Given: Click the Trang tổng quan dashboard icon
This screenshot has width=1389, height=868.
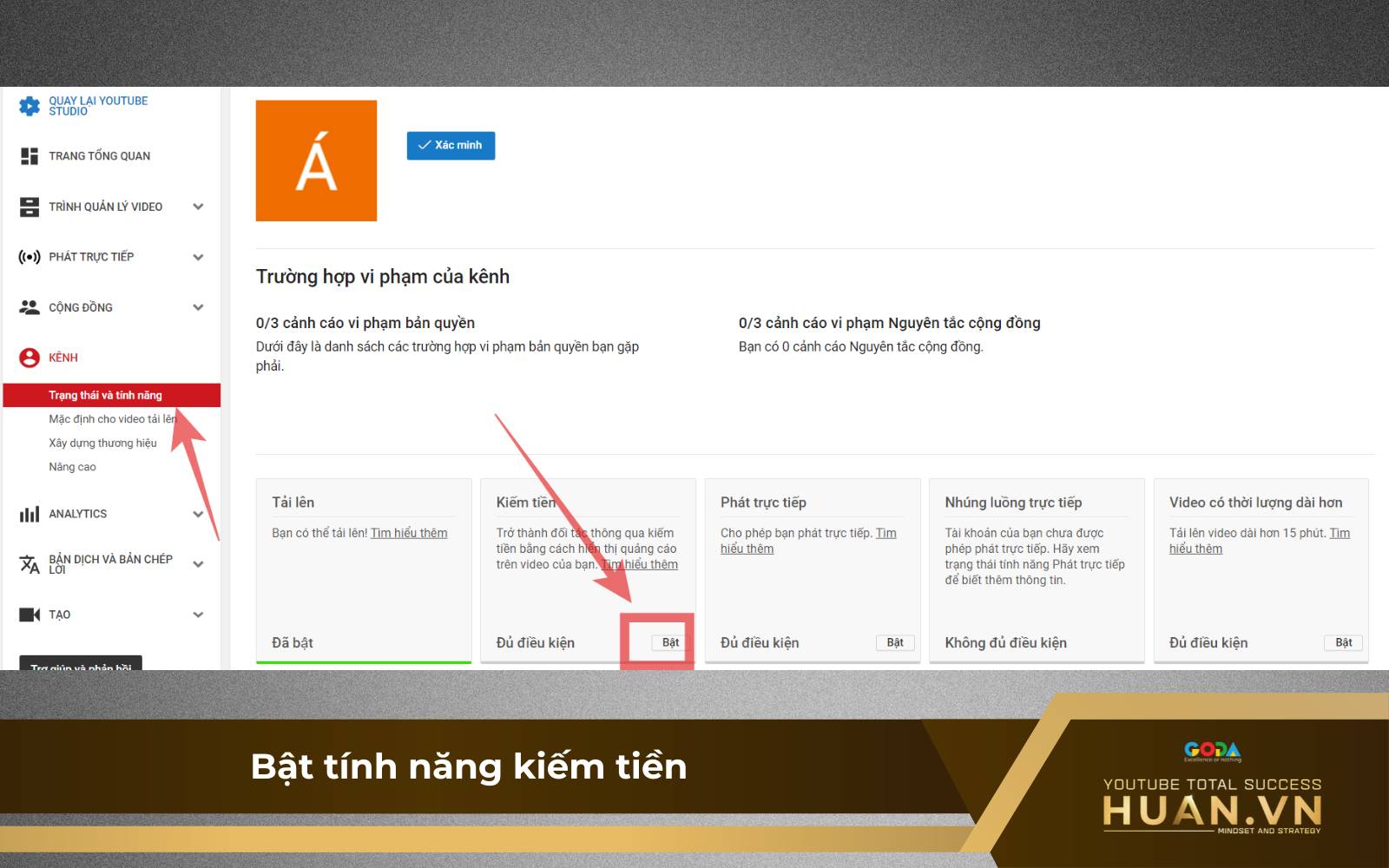Looking at the screenshot, I should tap(30, 156).
